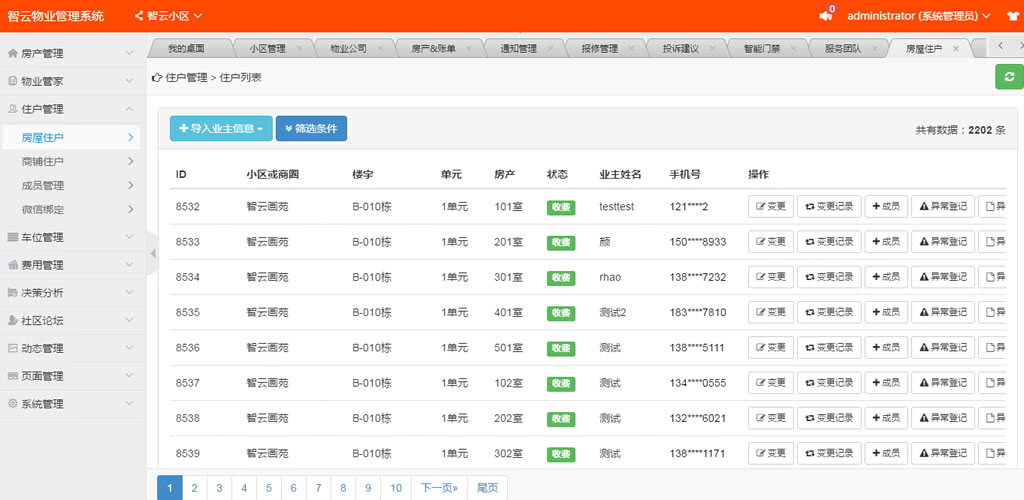This screenshot has width=1024, height=500.
Task: Click owner name rhao
Action: (610, 277)
